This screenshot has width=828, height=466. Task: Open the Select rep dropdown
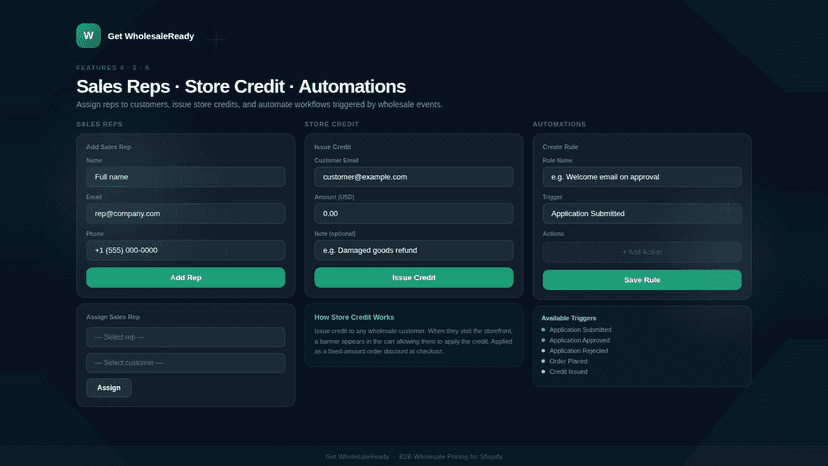coord(185,337)
